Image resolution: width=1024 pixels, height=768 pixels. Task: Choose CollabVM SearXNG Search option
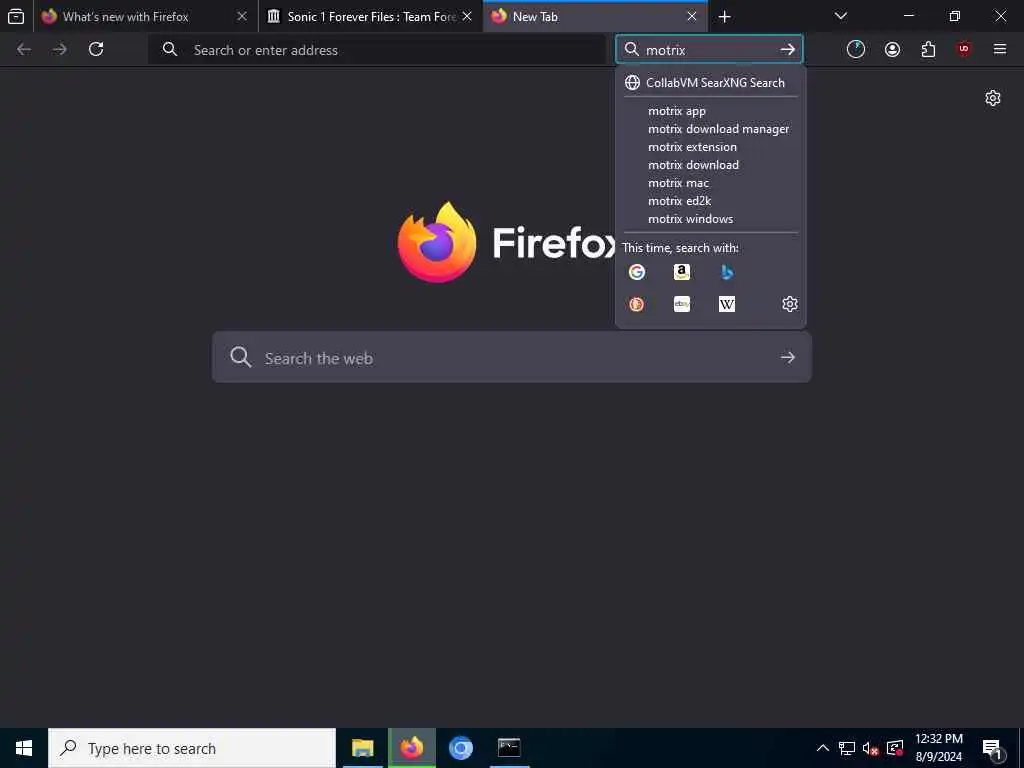tap(711, 82)
